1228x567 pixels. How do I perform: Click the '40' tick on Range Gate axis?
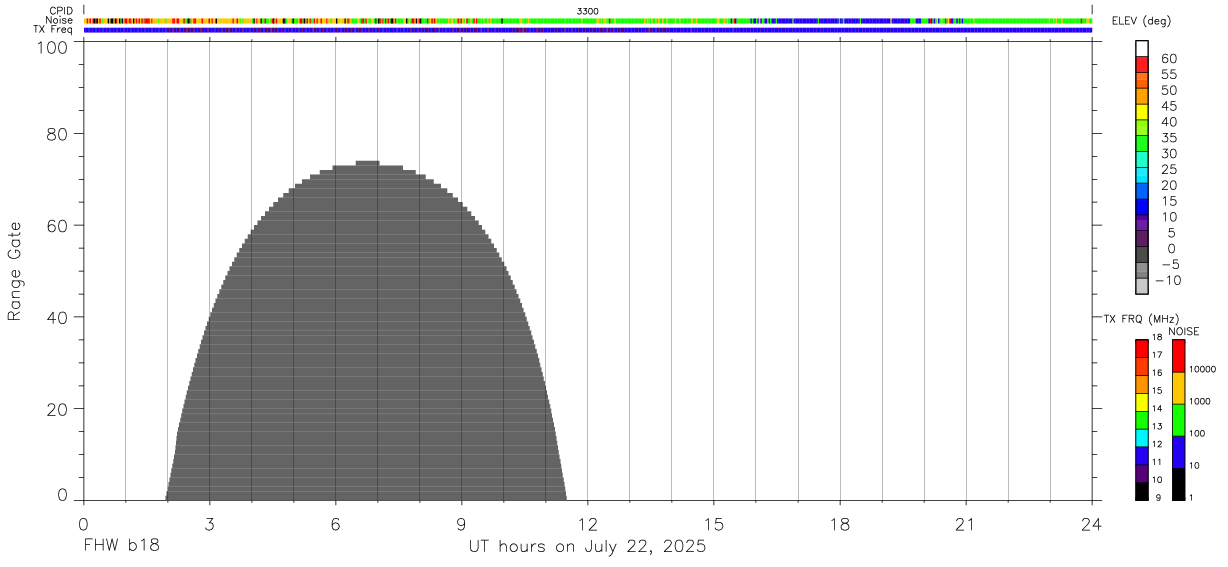tap(56, 317)
